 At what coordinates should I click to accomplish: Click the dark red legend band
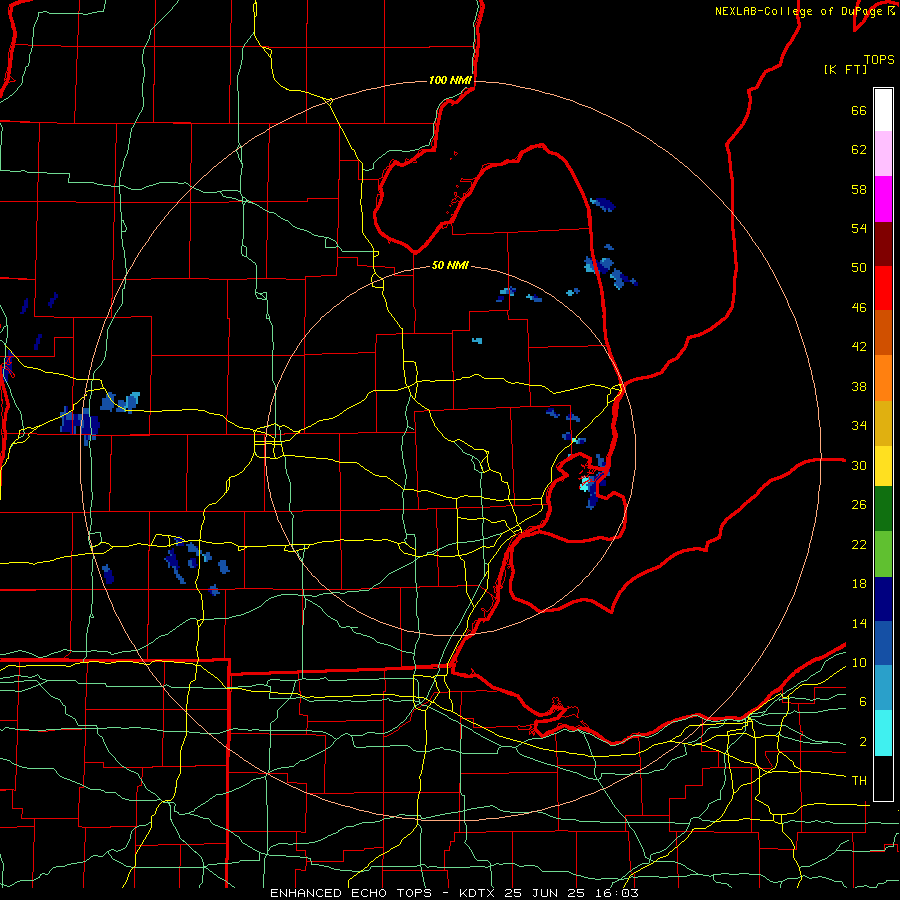point(883,244)
